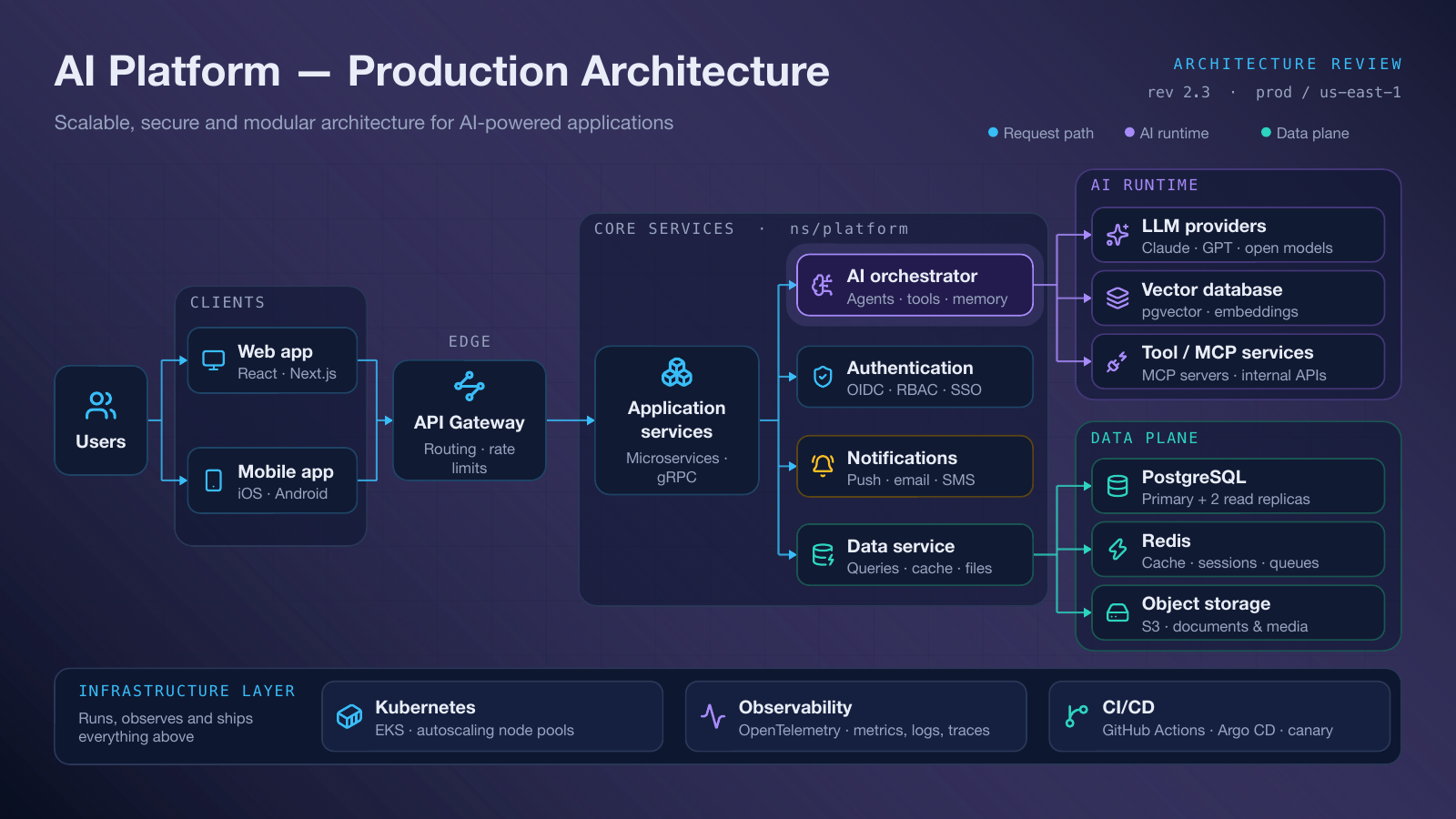1456x819 pixels.
Task: Click the 'AI RUNTIME' group label
Action: pos(1145,185)
